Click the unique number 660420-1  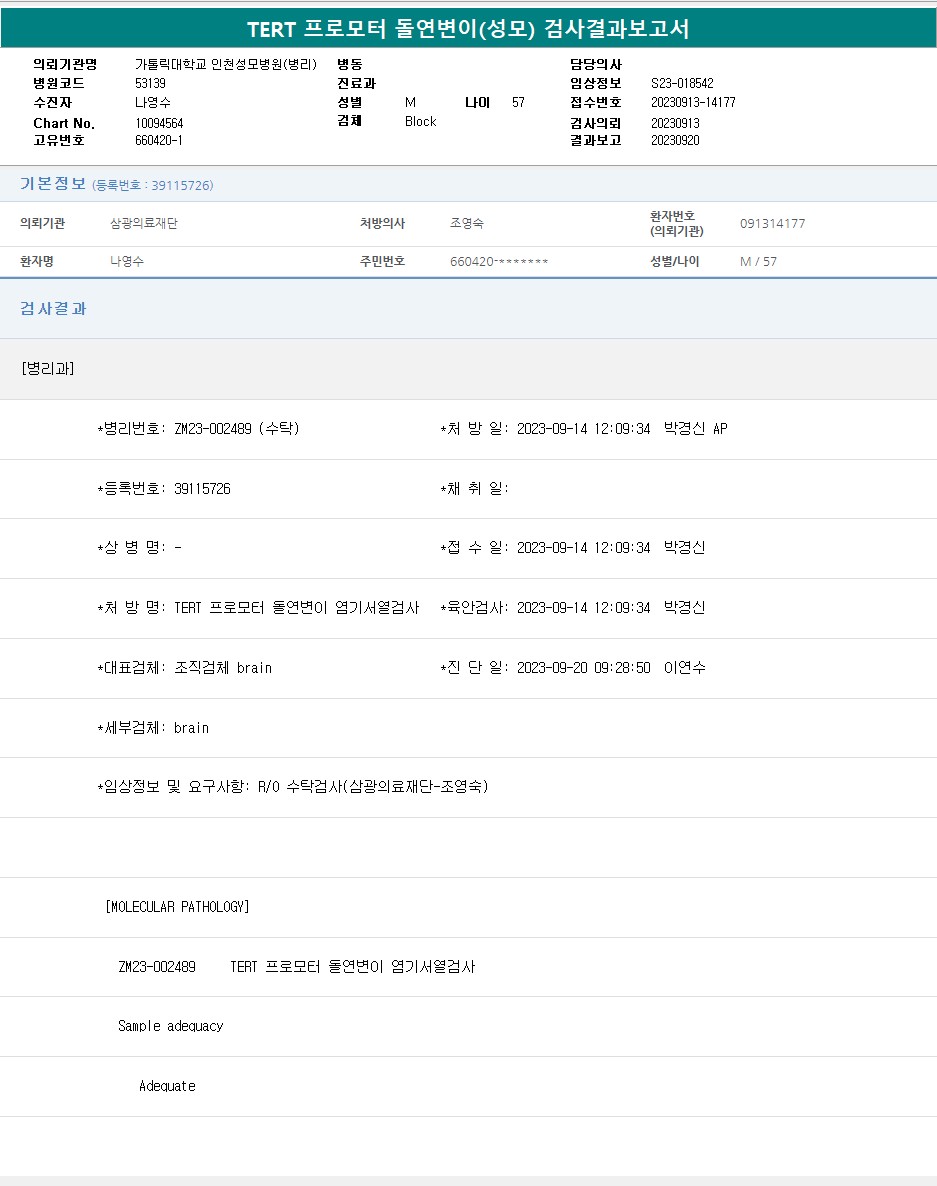(x=158, y=140)
